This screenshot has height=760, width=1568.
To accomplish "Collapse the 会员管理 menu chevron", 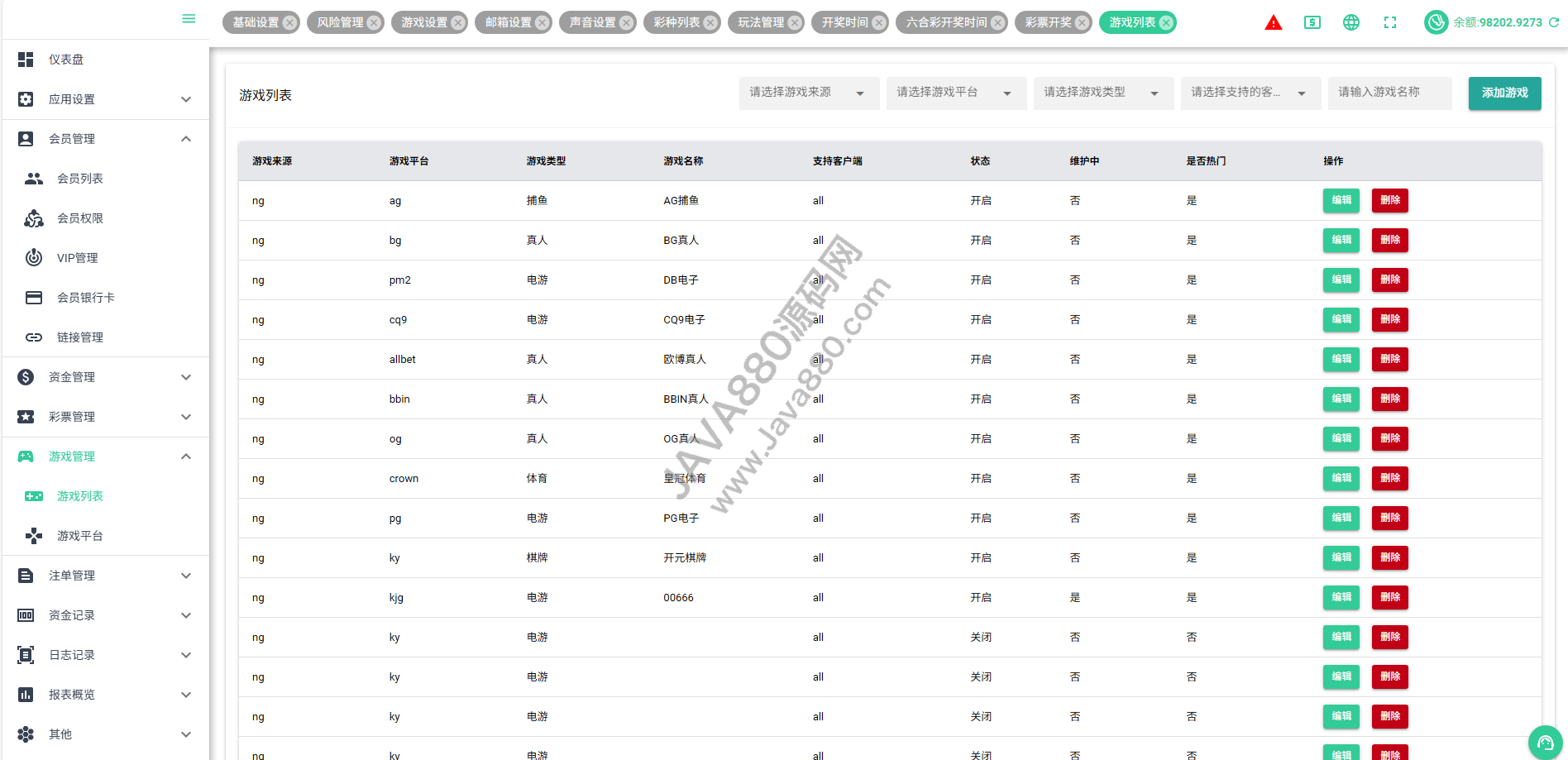I will point(186,139).
